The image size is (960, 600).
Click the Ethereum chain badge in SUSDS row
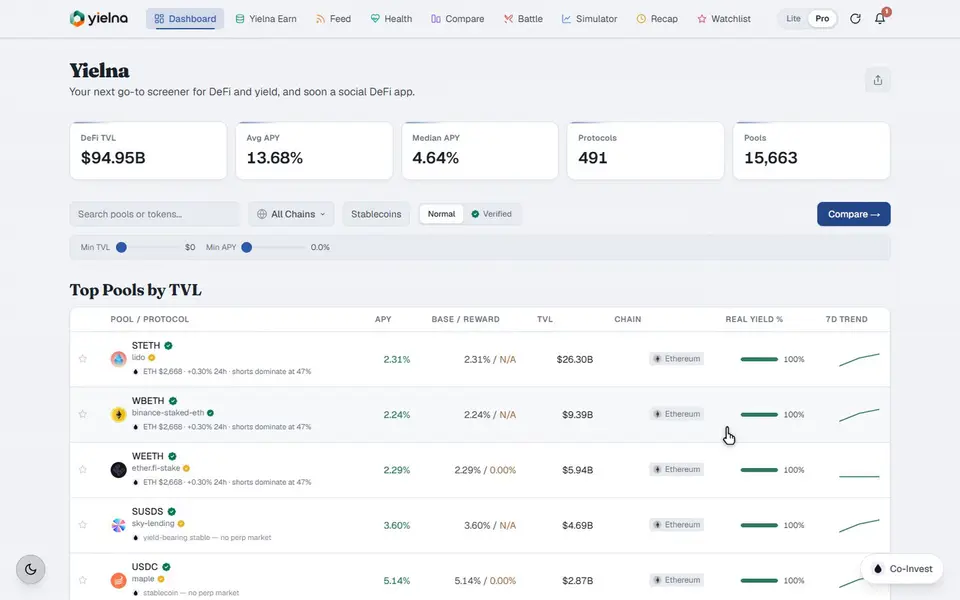(x=677, y=525)
